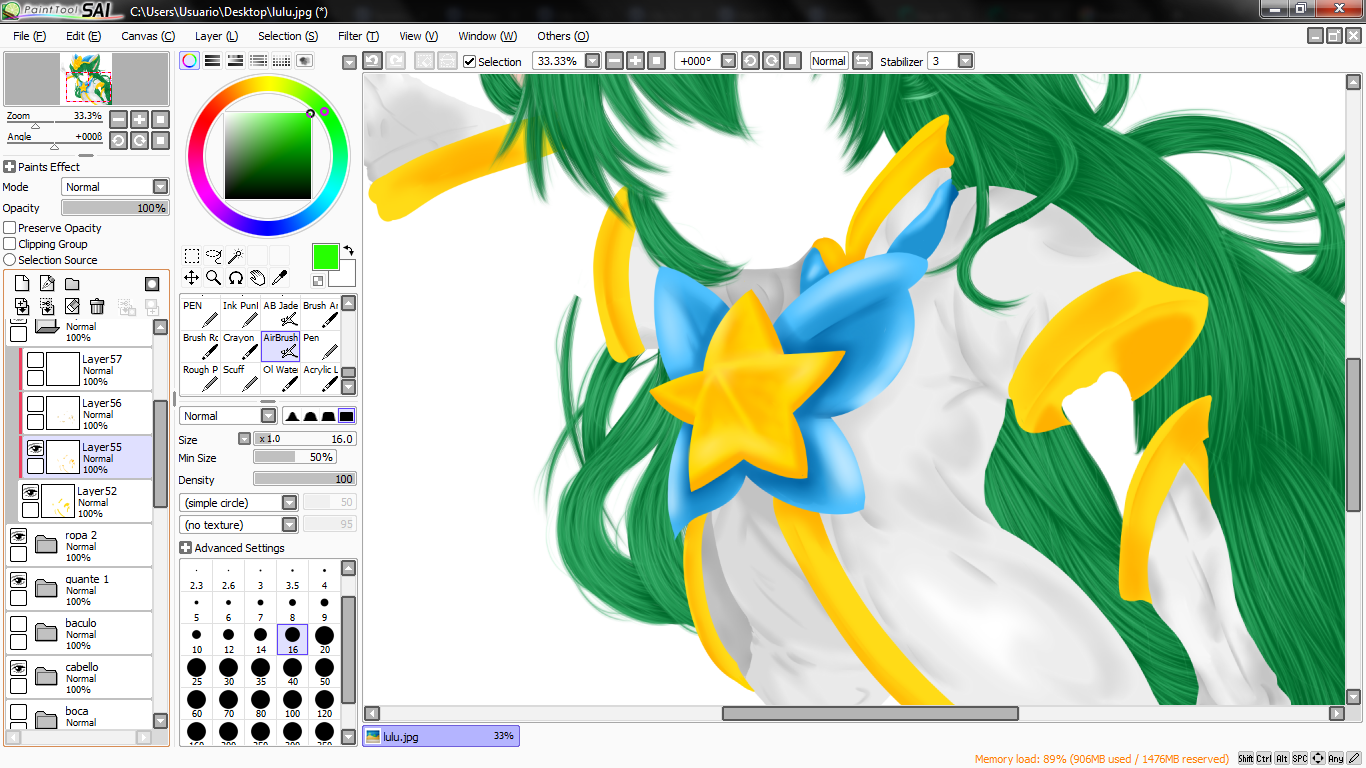1366x768 pixels.
Task: Create a new linework layer
Action: (47, 284)
